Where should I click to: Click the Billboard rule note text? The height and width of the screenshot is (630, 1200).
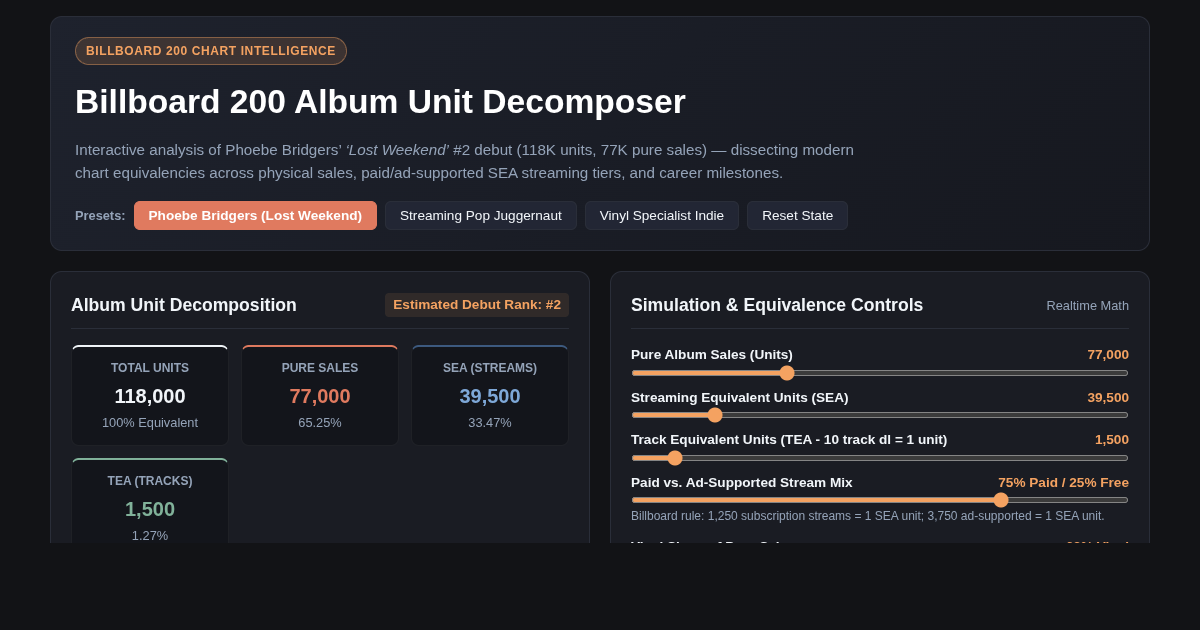(x=868, y=516)
